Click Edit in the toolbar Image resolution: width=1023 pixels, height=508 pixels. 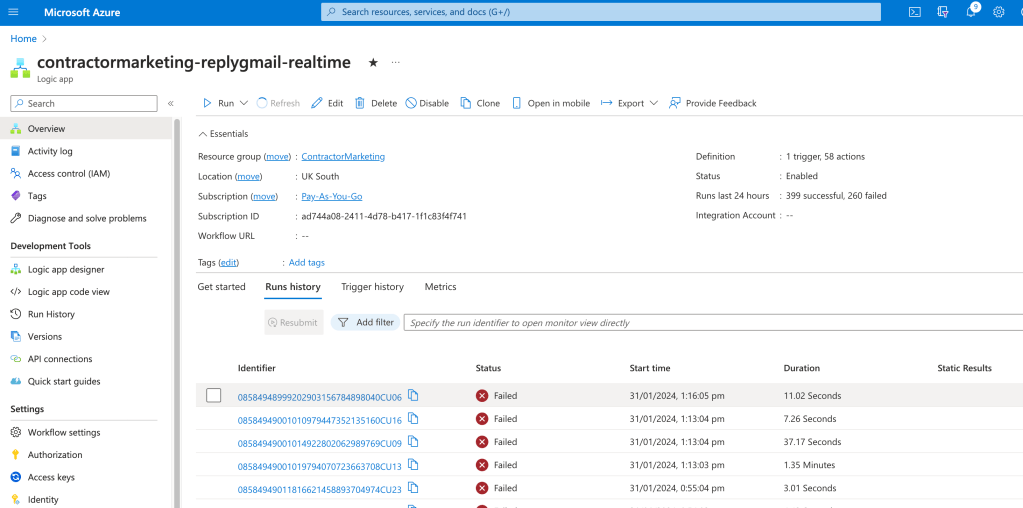[327, 103]
